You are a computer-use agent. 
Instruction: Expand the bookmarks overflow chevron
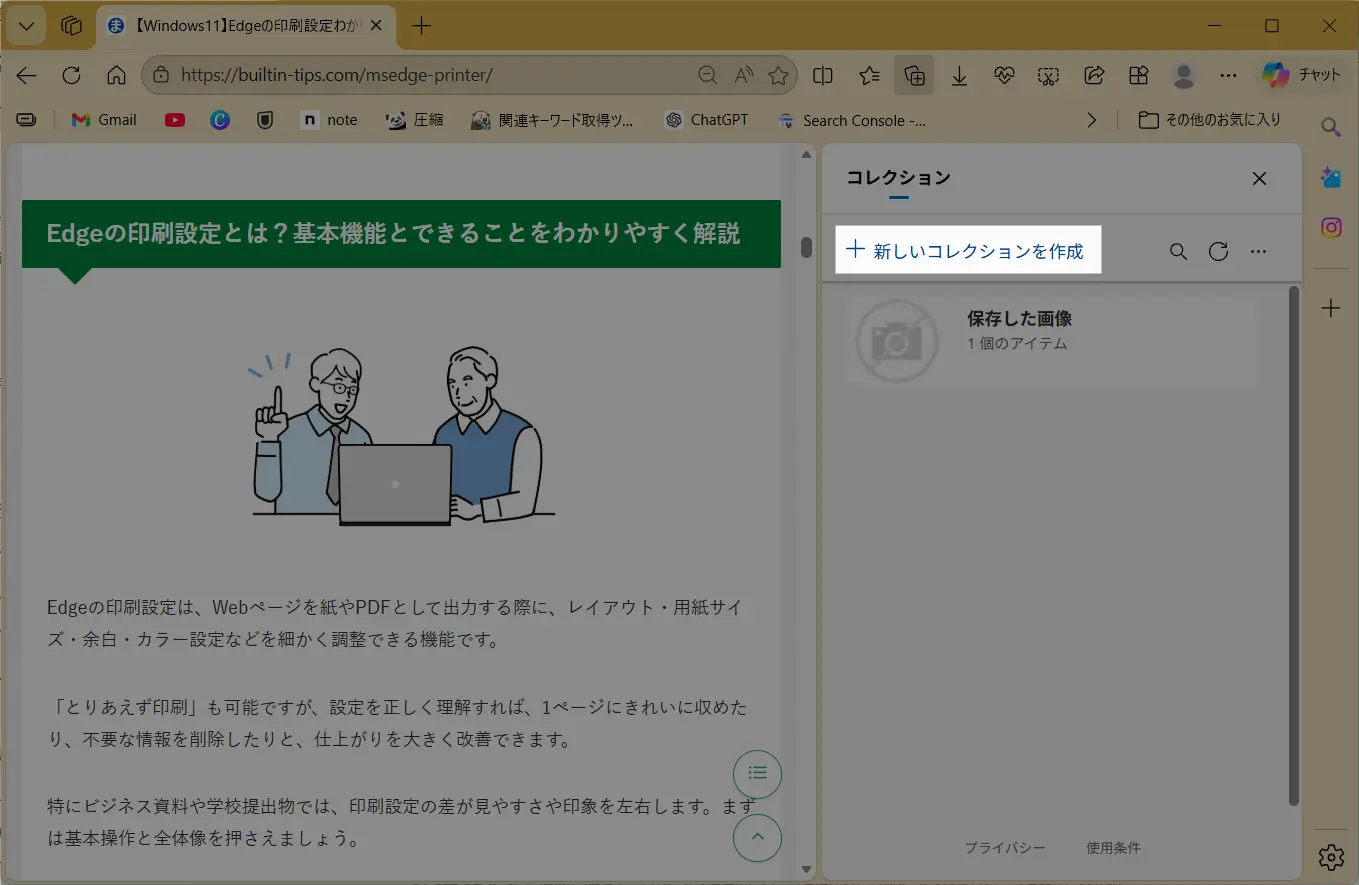pos(1091,120)
